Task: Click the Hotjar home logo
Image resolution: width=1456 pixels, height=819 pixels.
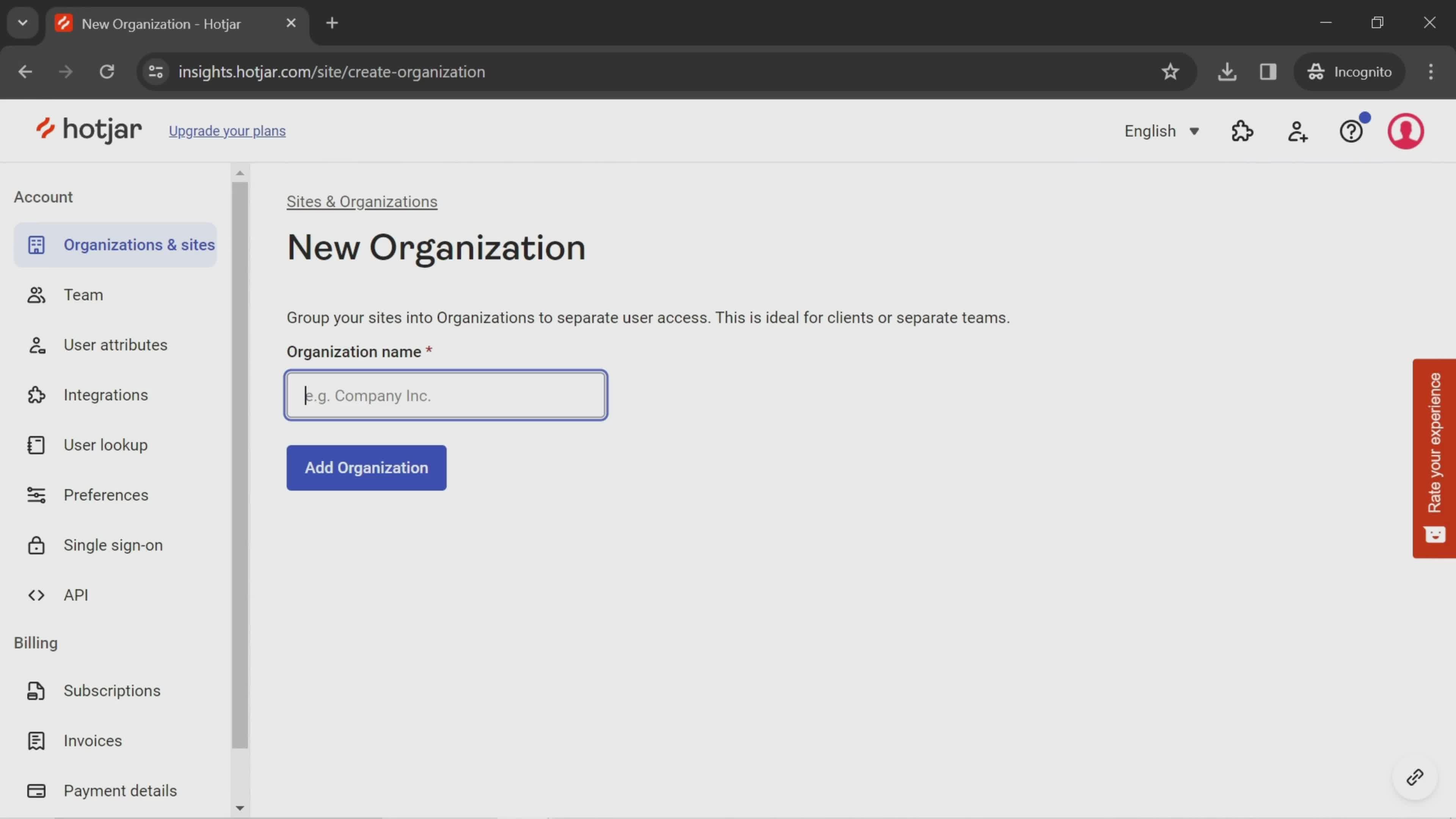Action: click(88, 130)
